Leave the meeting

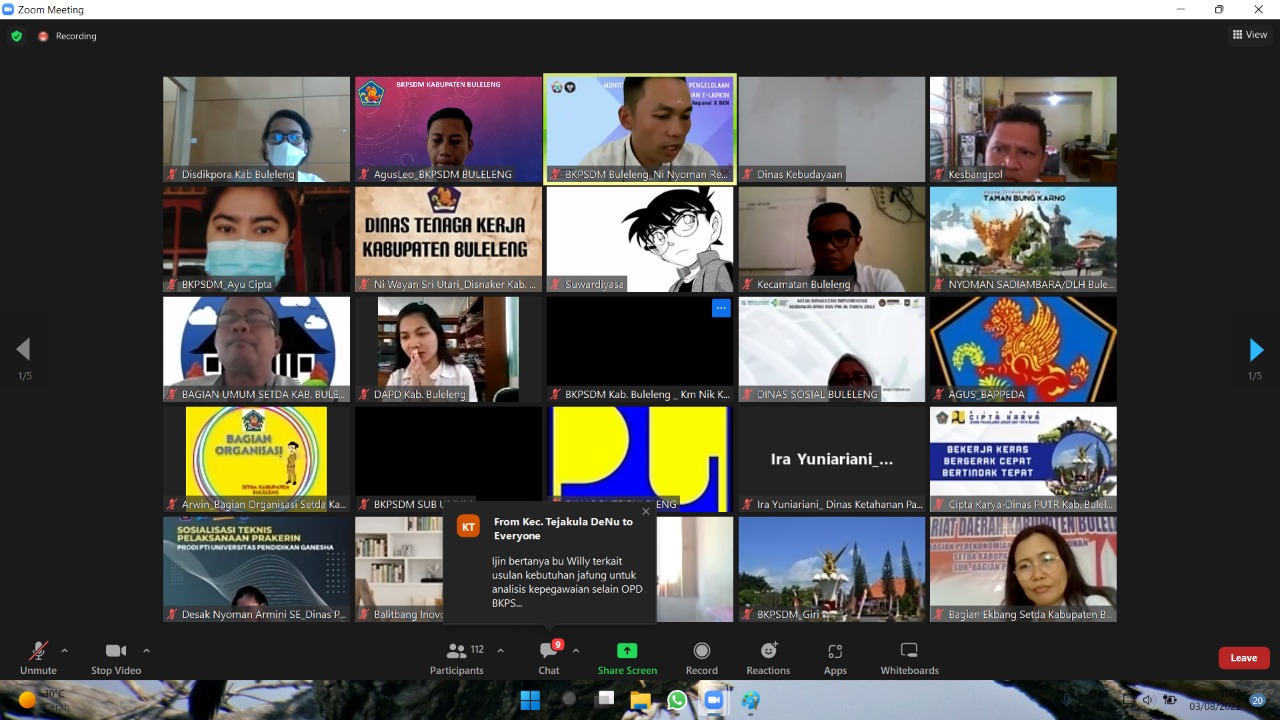tap(1244, 658)
